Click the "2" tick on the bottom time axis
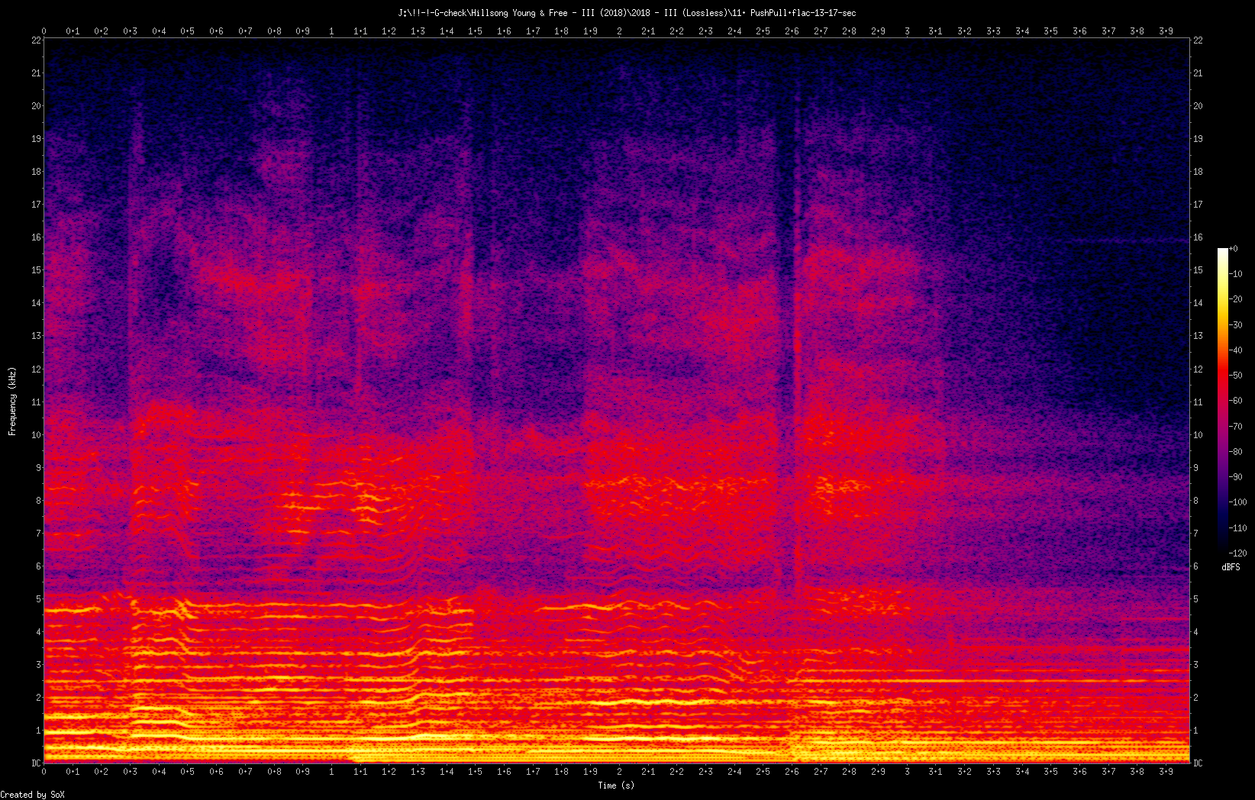The image size is (1255, 800). pyautogui.click(x=619, y=773)
